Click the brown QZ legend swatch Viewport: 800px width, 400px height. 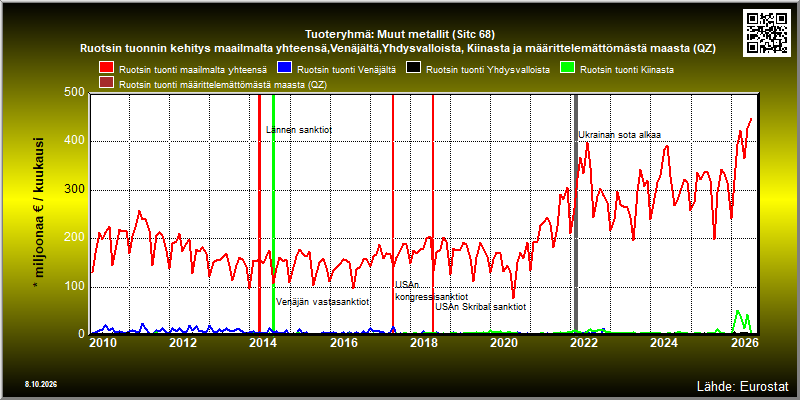point(107,83)
